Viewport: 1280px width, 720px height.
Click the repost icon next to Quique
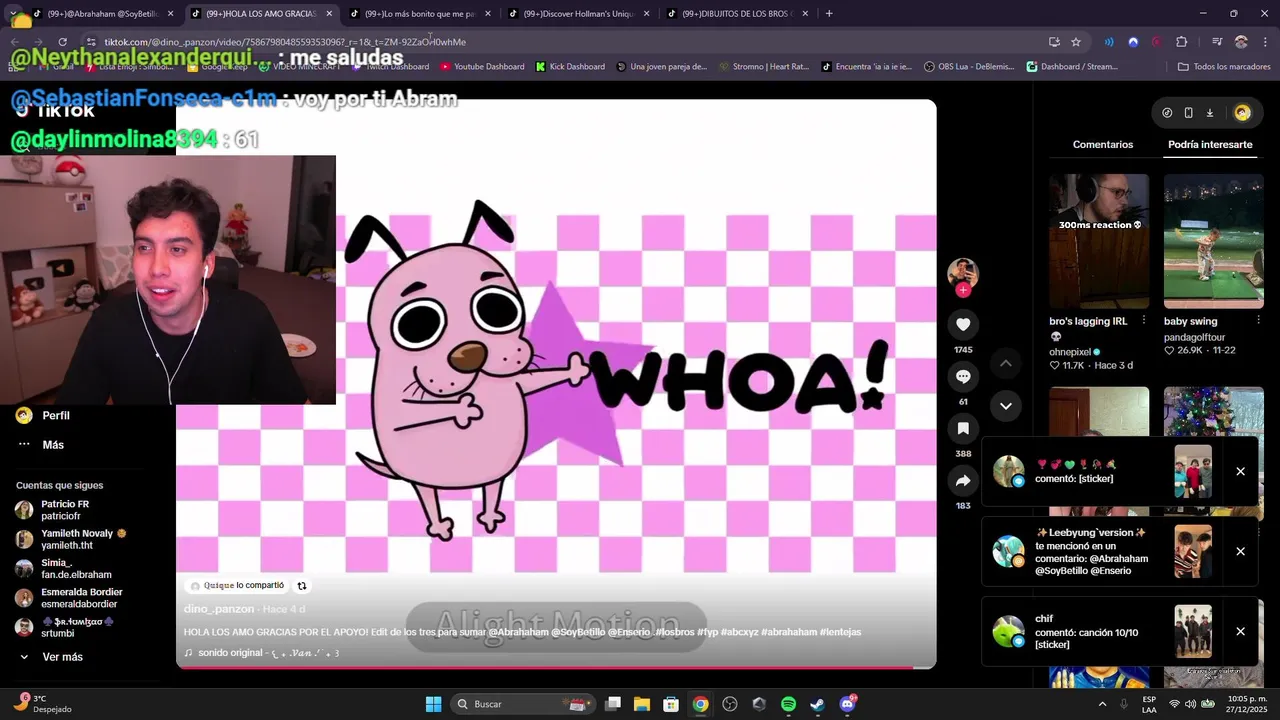click(x=302, y=586)
